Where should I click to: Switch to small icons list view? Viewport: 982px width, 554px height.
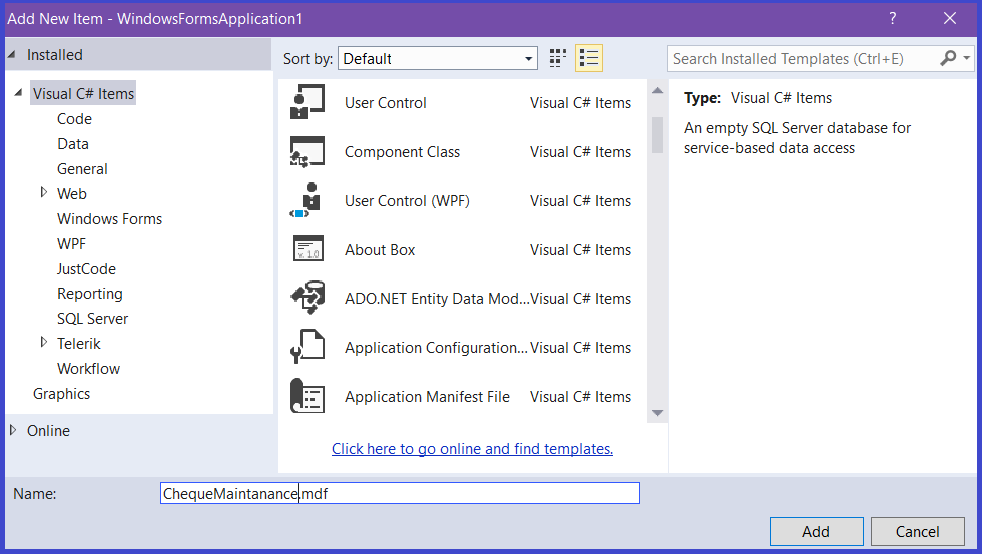[x=589, y=58]
